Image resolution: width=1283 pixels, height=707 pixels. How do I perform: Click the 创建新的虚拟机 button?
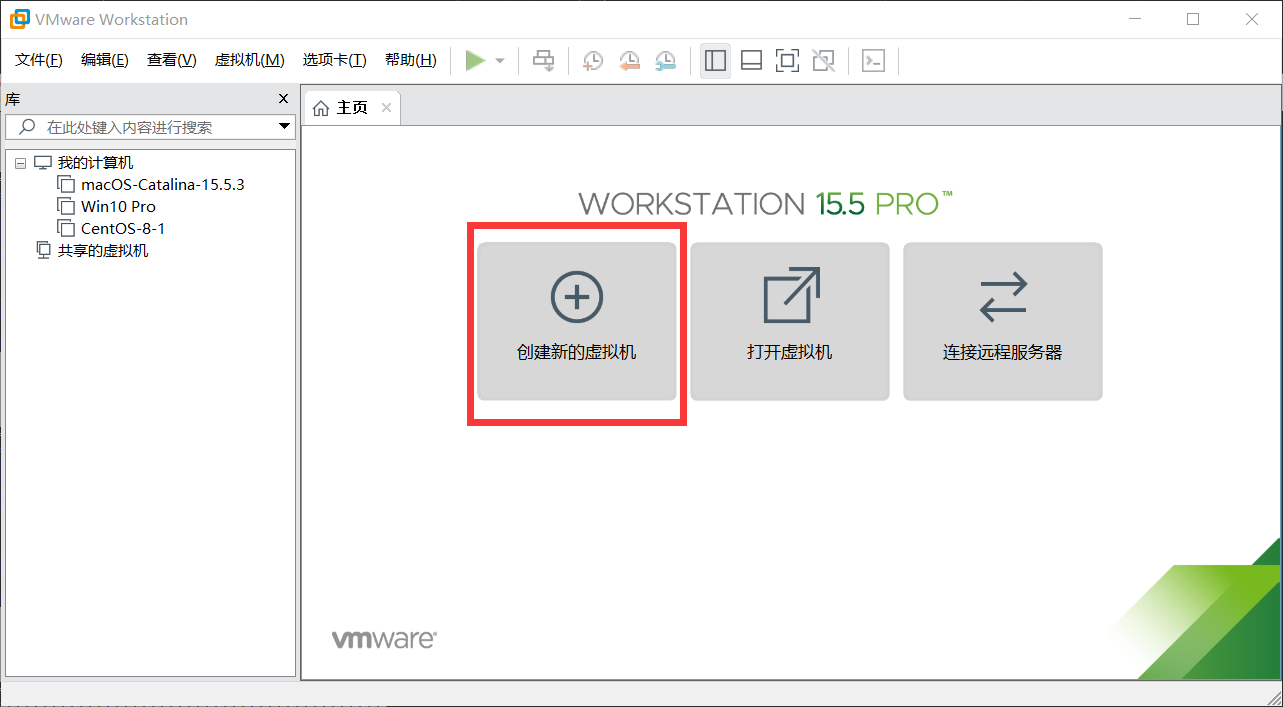(x=577, y=321)
